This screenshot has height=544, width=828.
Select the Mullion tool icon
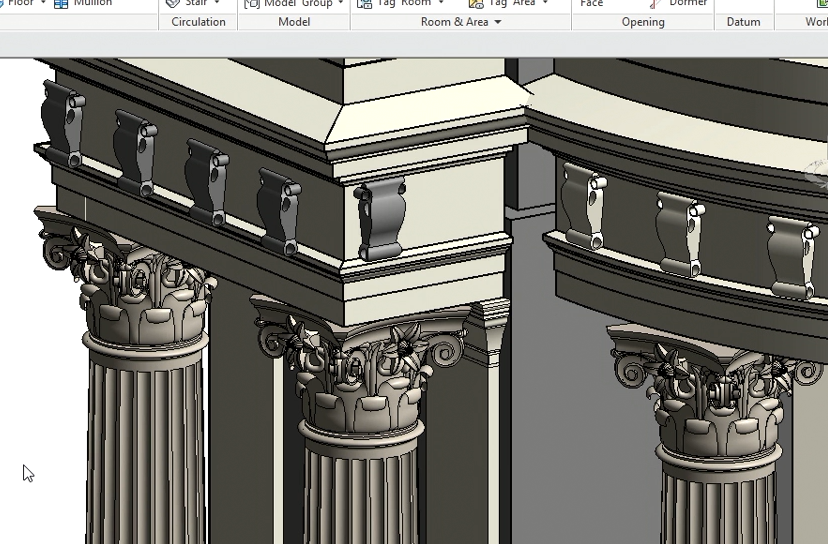pos(62,4)
